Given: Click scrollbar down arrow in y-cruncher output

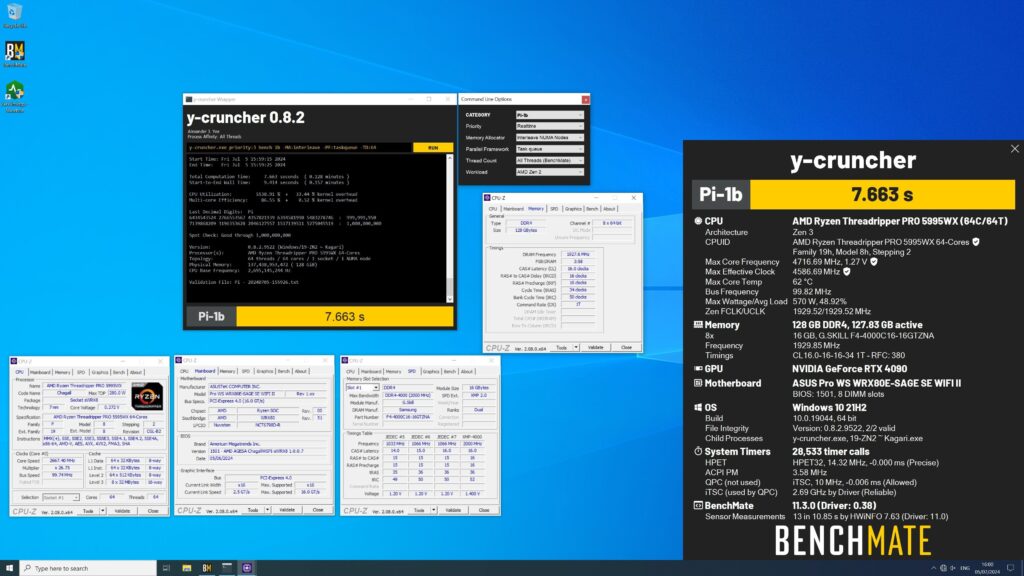Looking at the screenshot, I should coord(449,299).
